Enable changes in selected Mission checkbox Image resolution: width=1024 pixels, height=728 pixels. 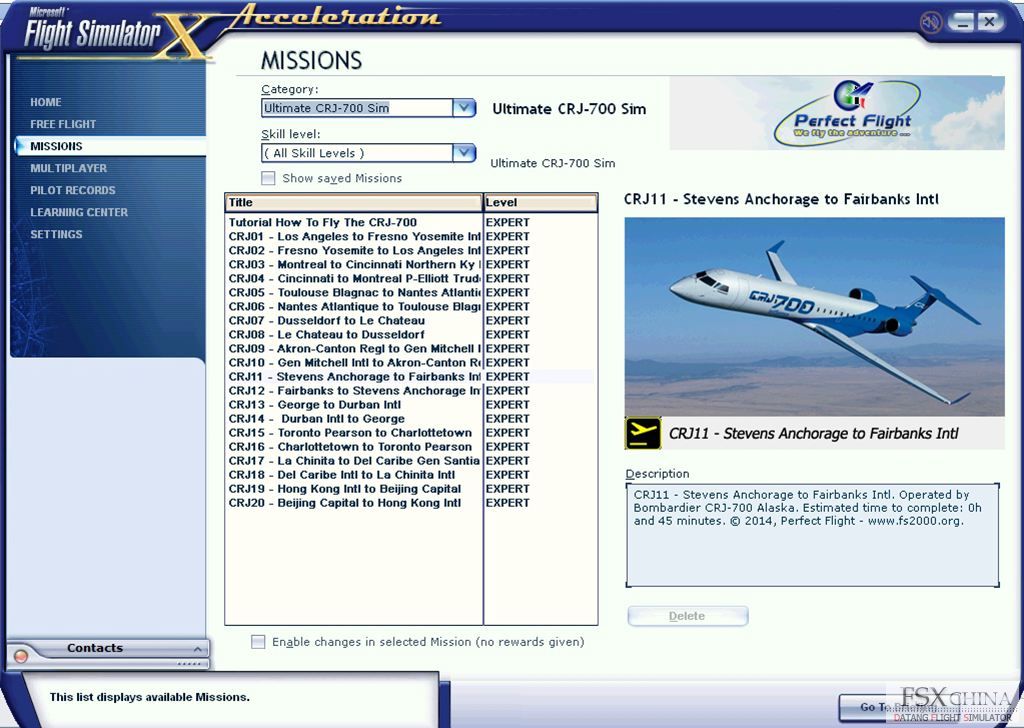pyautogui.click(x=258, y=642)
